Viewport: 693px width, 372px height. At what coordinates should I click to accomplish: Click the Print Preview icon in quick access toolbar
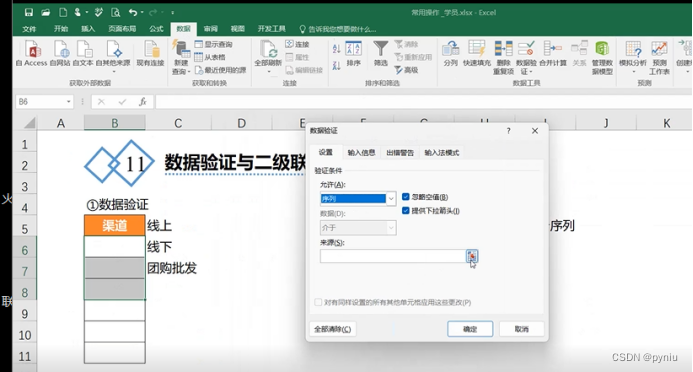[115, 12]
